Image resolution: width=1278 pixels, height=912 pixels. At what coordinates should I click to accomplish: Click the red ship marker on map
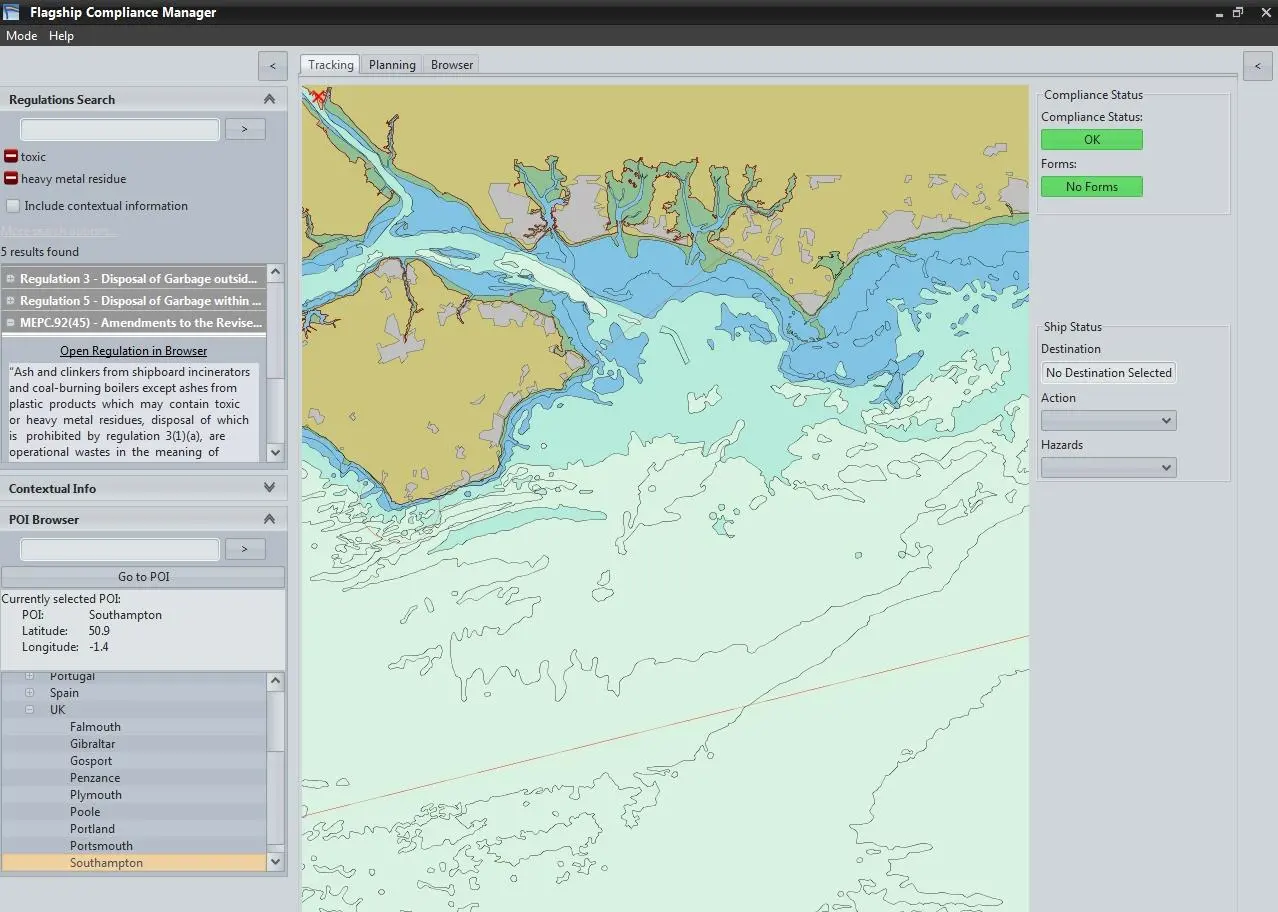click(x=319, y=97)
